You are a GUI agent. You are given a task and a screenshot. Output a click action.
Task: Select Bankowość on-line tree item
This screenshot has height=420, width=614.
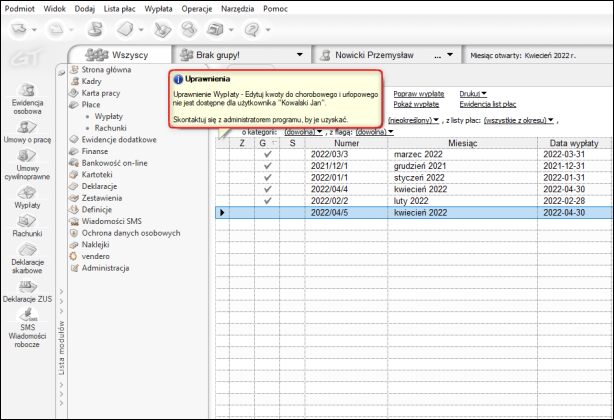[x=114, y=163]
